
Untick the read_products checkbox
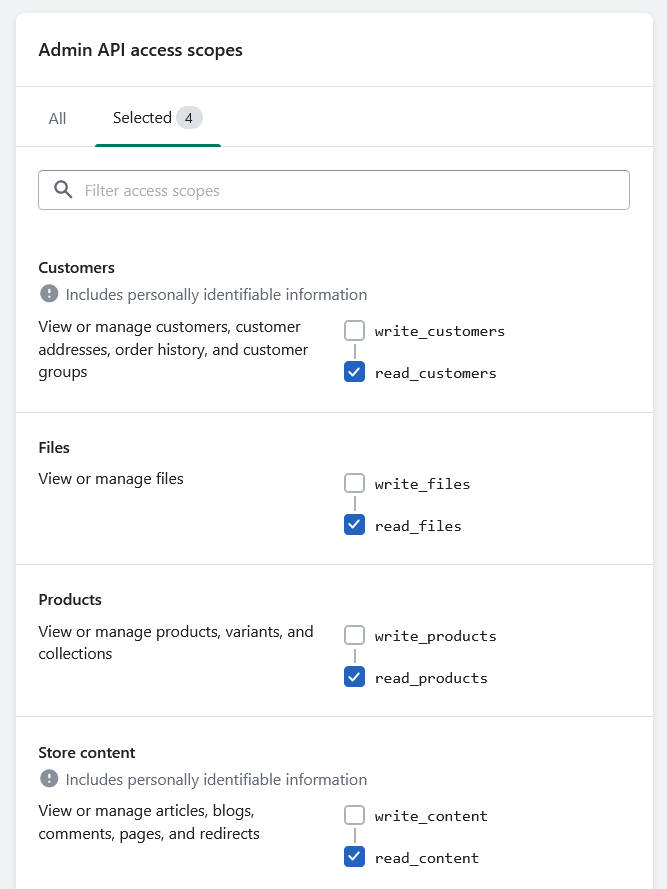[354, 678]
